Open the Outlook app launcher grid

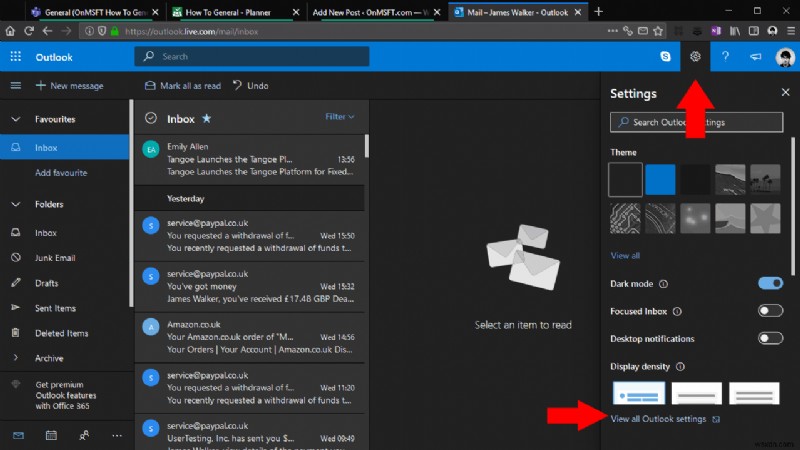pos(15,57)
